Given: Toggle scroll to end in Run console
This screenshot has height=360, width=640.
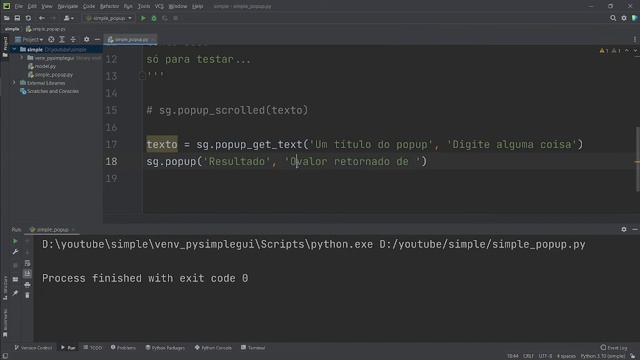Looking at the screenshot, I should 27,273.
